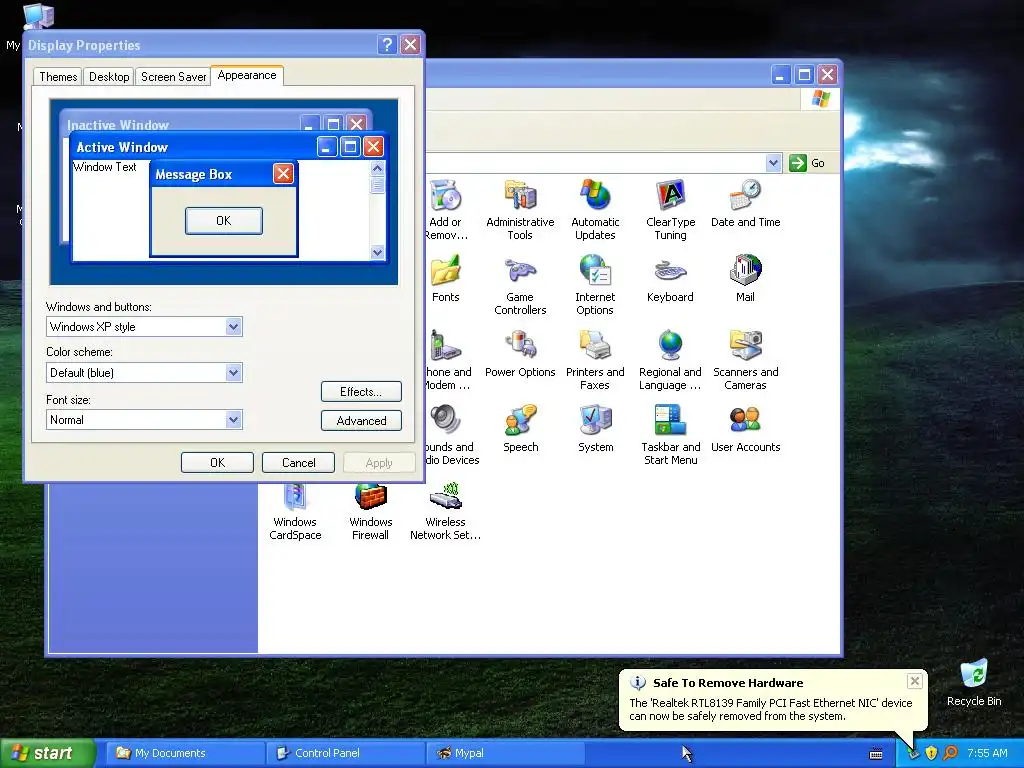Click the Go button in Control Panel
Screen dimensions: 1024x768
(x=807, y=163)
